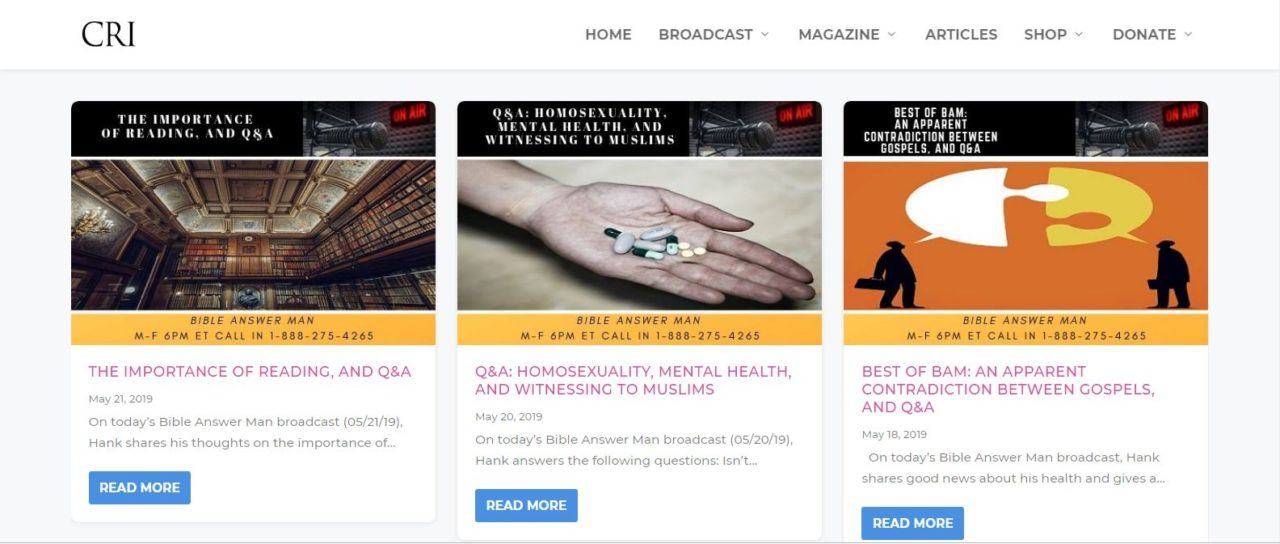Viewport: 1280px width, 544px height.
Task: Open the library image thumbnail
Action: 253,235
